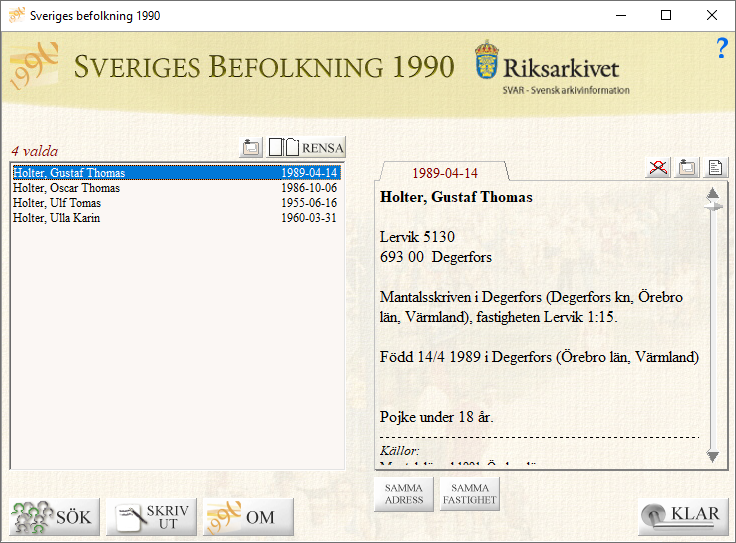This screenshot has height=543, width=736.
Task: Open the blue question mark help
Action: (x=722, y=48)
